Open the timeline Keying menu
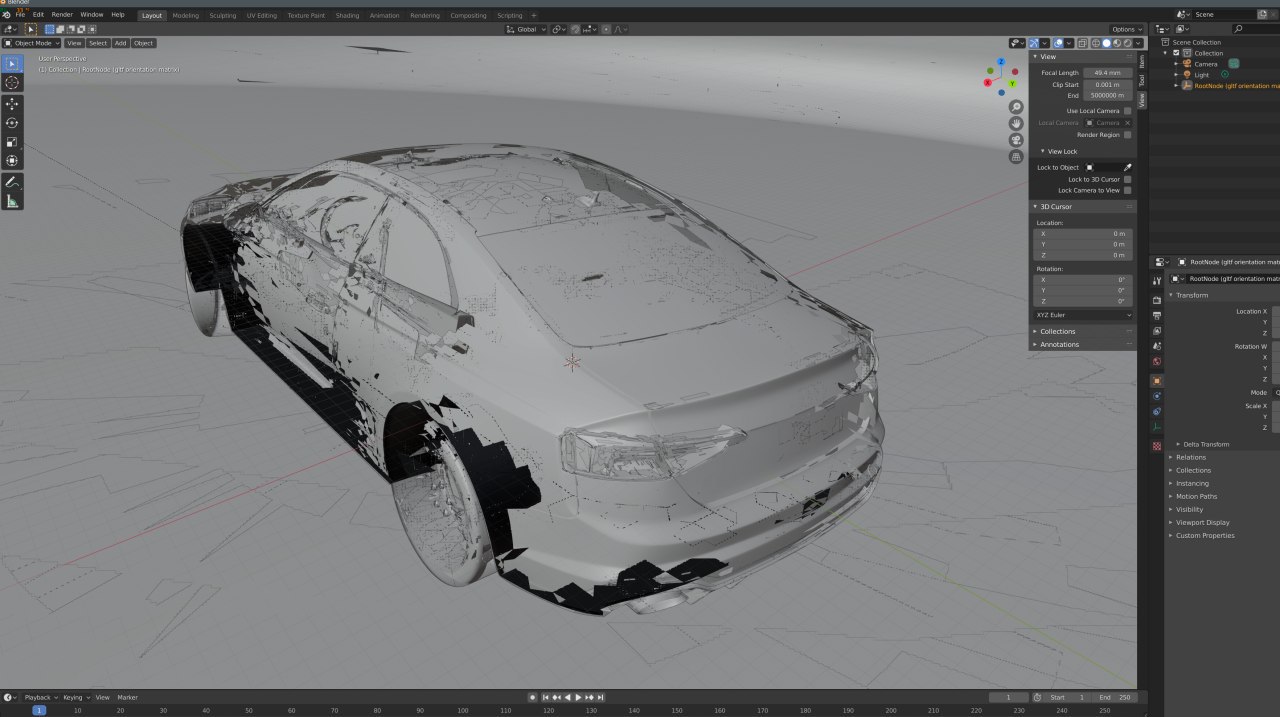Image resolution: width=1280 pixels, height=717 pixels. coord(75,697)
